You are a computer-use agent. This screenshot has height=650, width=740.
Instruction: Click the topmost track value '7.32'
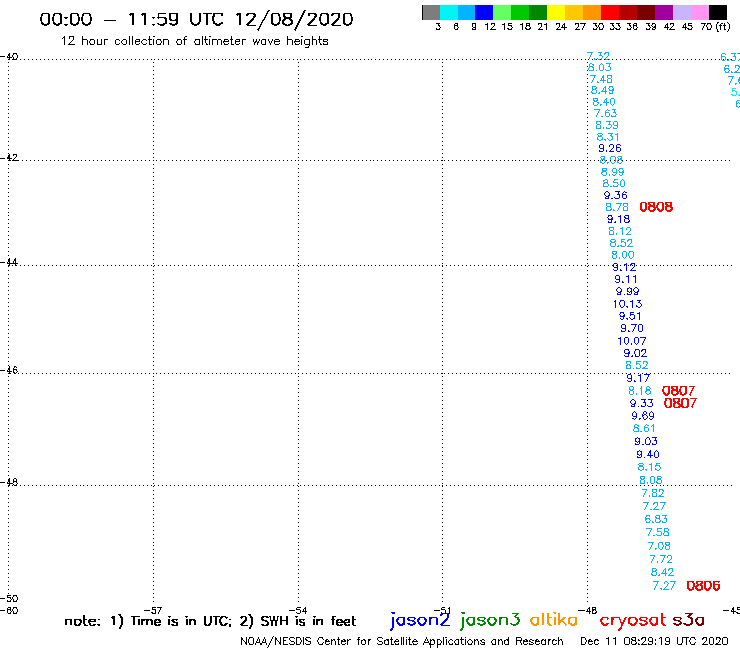pyautogui.click(x=598, y=56)
